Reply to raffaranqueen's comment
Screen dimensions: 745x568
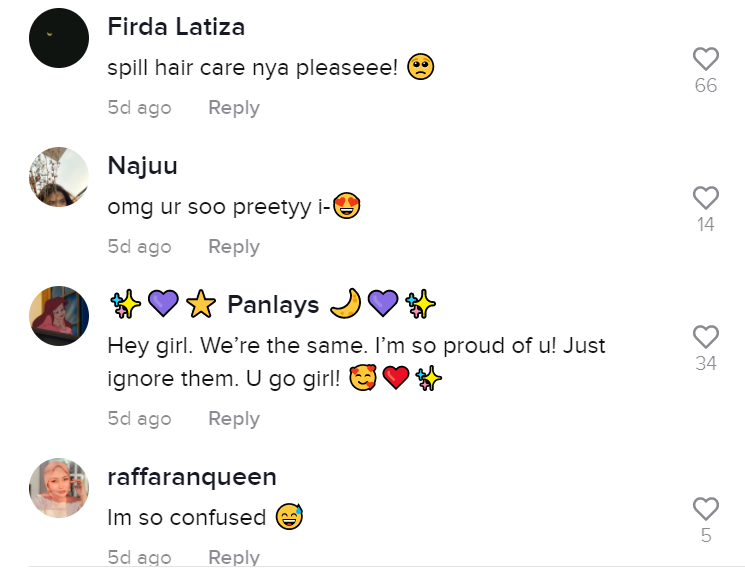(x=233, y=557)
